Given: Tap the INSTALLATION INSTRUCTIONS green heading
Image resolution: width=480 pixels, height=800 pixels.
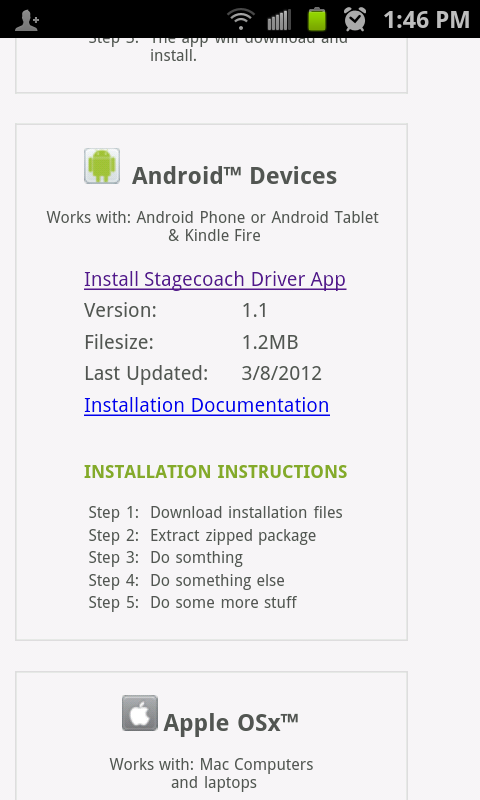Looking at the screenshot, I should click(216, 471).
